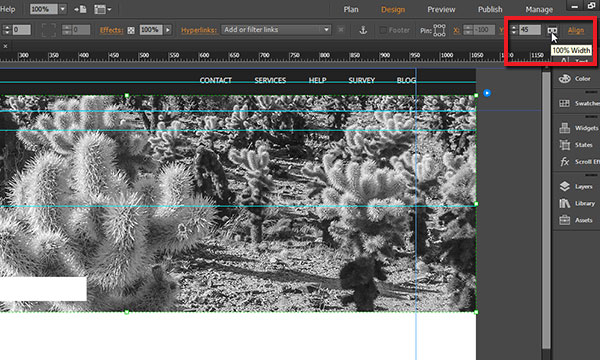Click the CONTACT menu item on canvas
Image resolution: width=600 pixels, height=360 pixels.
click(216, 80)
